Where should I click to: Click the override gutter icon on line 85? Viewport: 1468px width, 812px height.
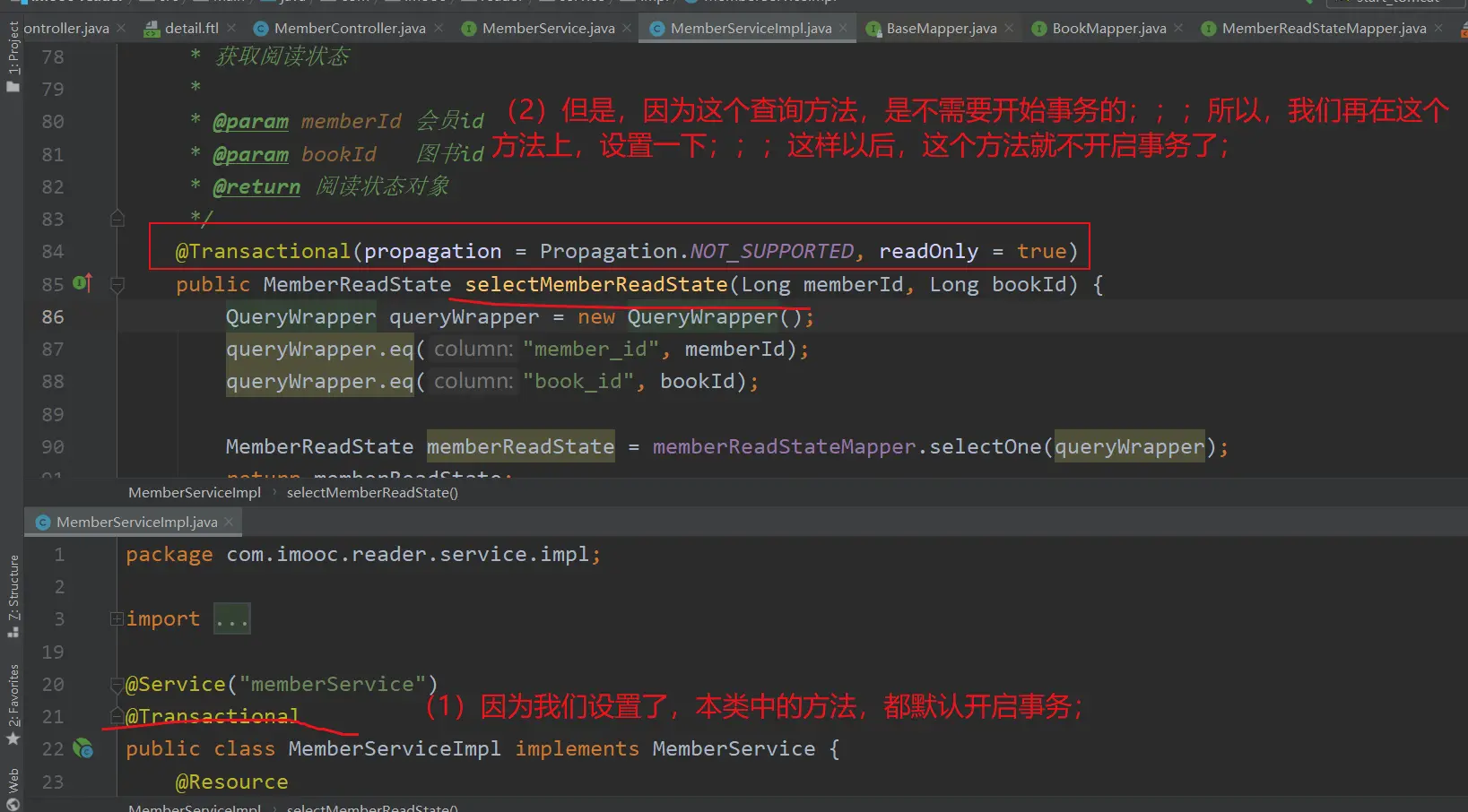click(83, 283)
